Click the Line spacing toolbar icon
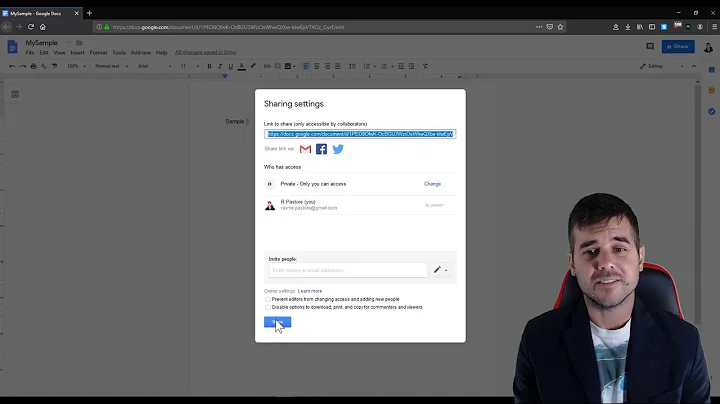Viewport: 720px width, 404px height. (352, 66)
